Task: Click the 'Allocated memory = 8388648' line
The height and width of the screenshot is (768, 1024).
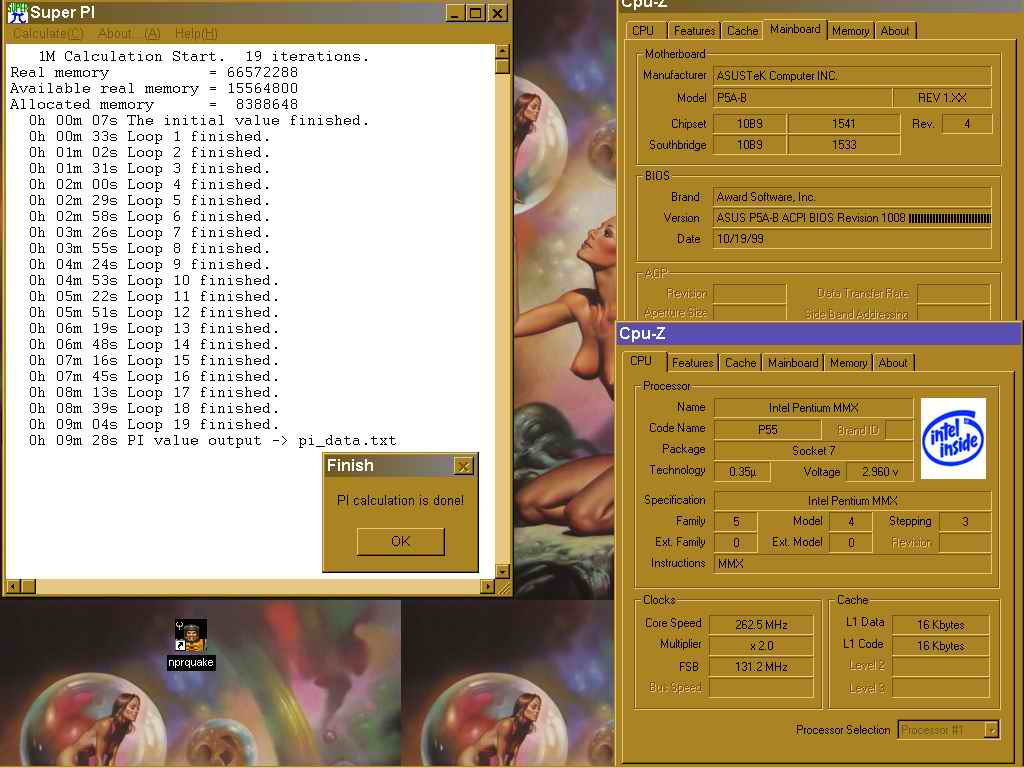Action: click(154, 104)
